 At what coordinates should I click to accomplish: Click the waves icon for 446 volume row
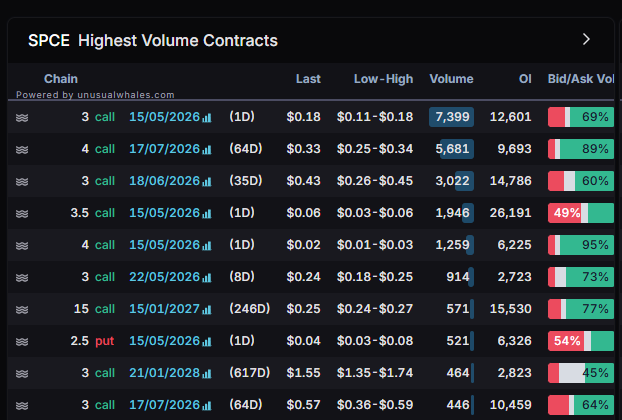22,406
